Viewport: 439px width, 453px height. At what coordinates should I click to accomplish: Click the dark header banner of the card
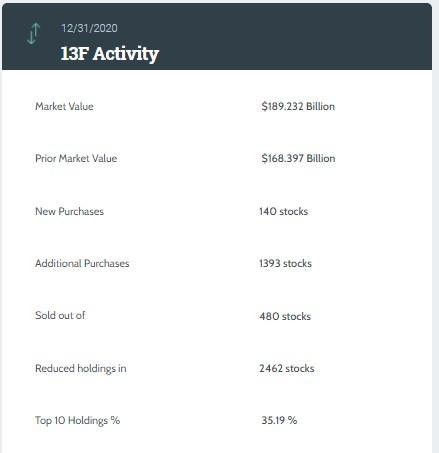[217, 36]
